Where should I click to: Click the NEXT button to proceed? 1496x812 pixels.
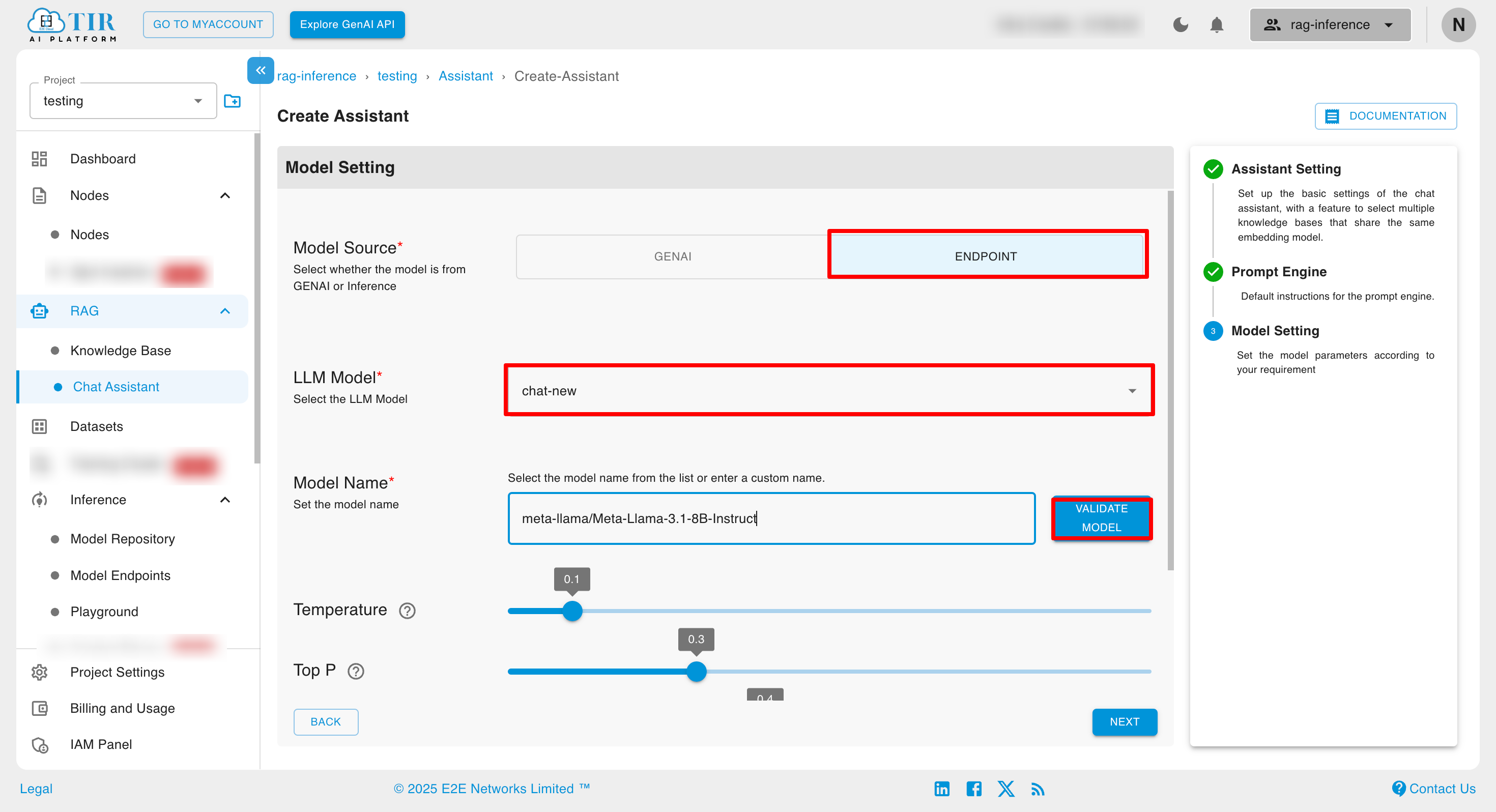tap(1124, 721)
